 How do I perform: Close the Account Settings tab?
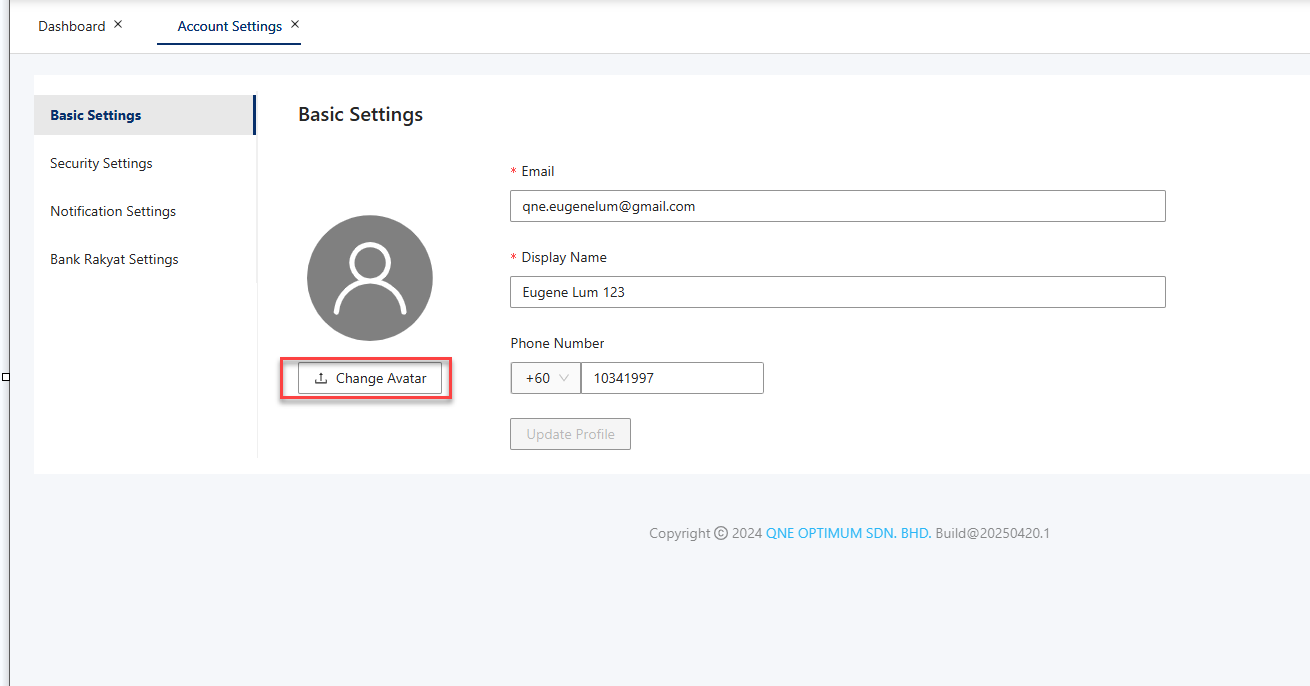click(x=295, y=24)
